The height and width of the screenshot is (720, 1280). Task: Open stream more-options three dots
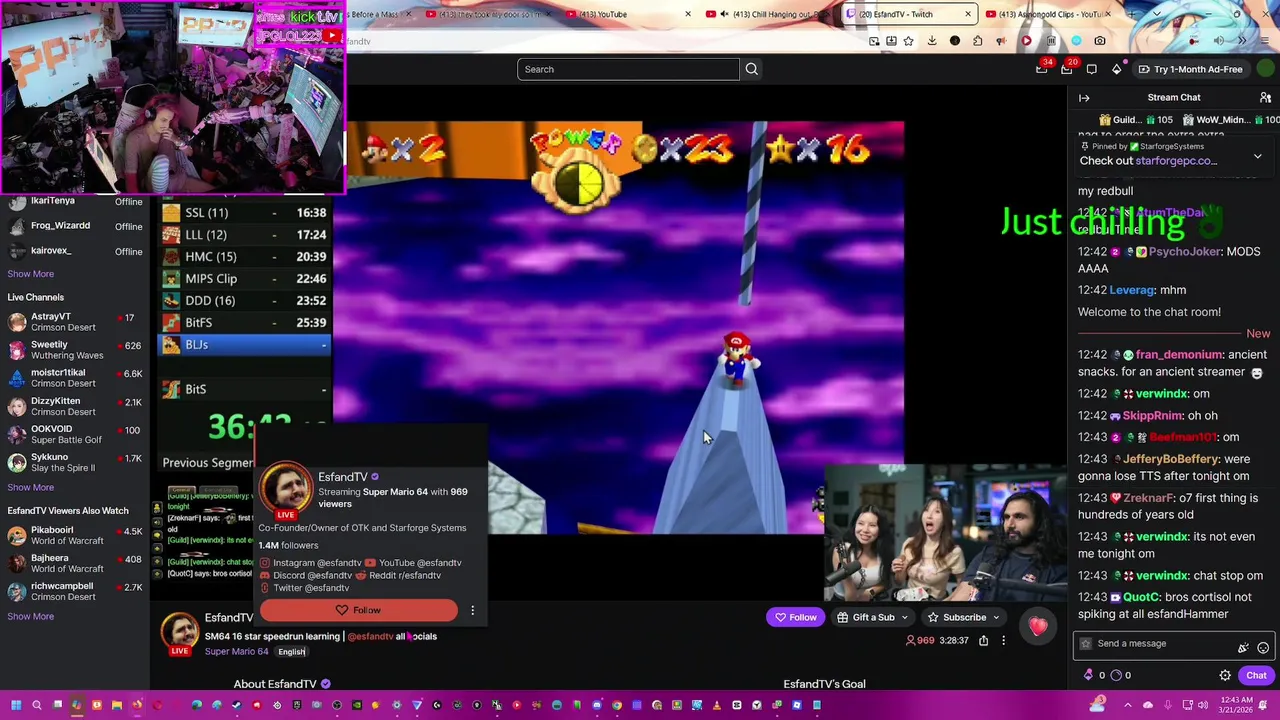1003,640
